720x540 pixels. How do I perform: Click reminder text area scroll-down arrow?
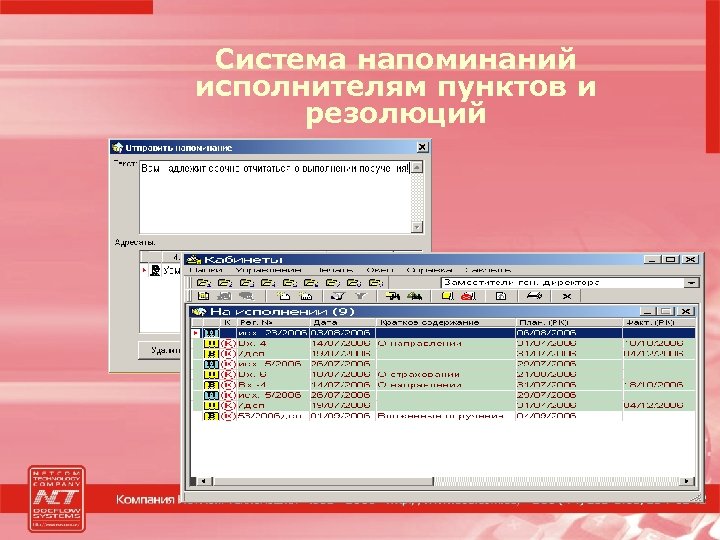pyautogui.click(x=417, y=227)
